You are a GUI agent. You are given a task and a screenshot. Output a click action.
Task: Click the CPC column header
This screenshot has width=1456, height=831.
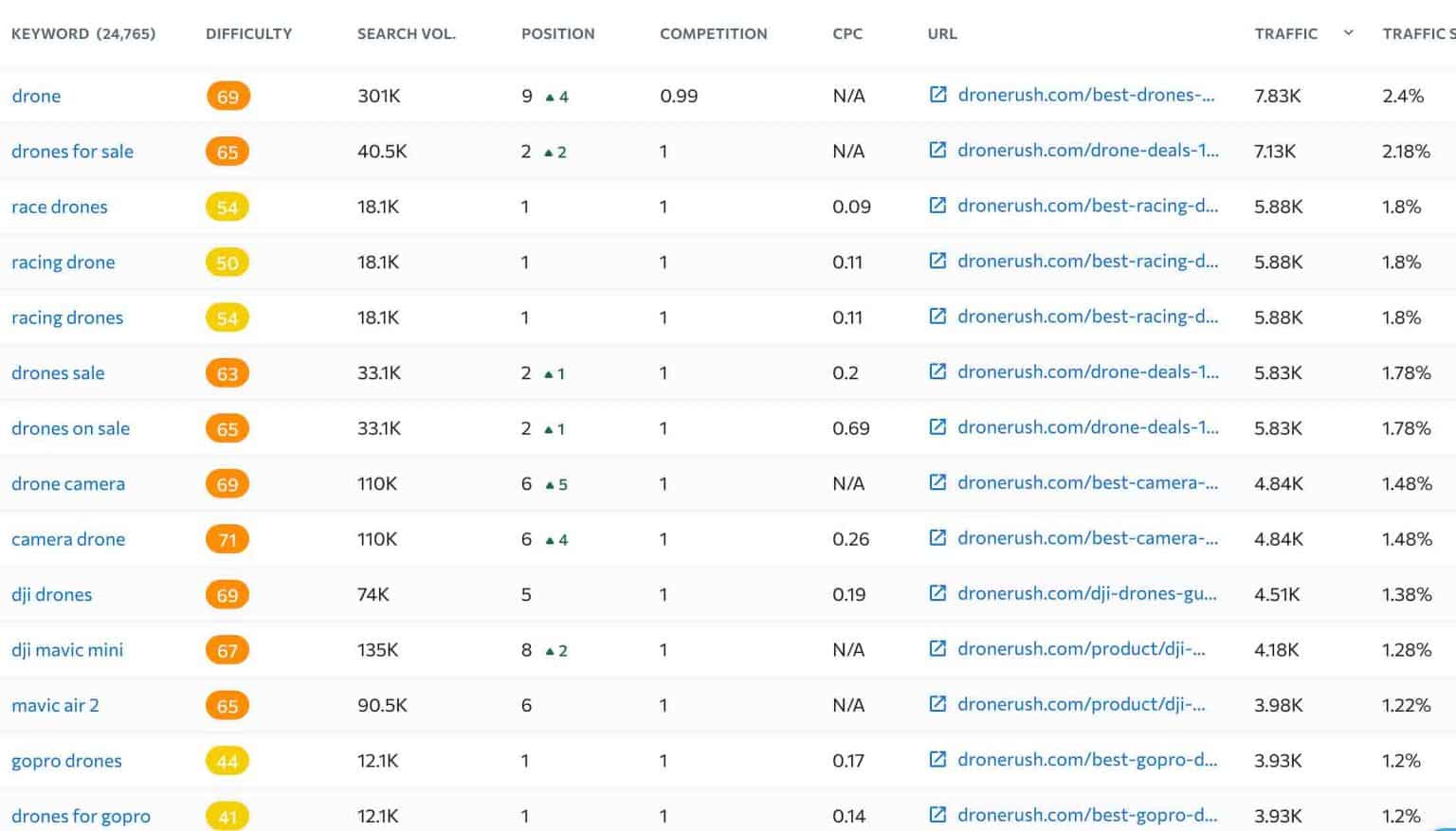(x=846, y=34)
